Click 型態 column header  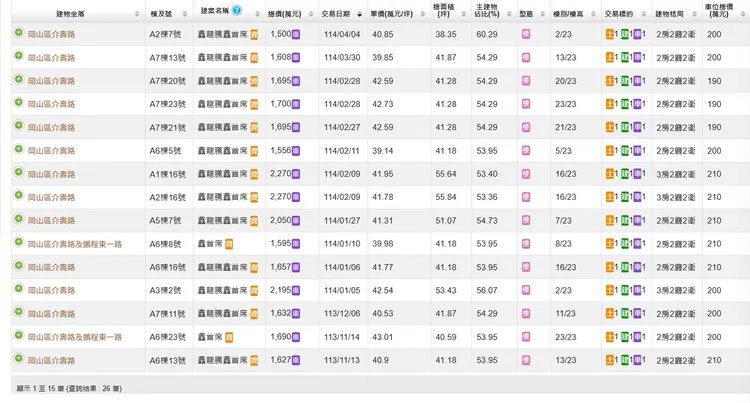click(x=526, y=14)
